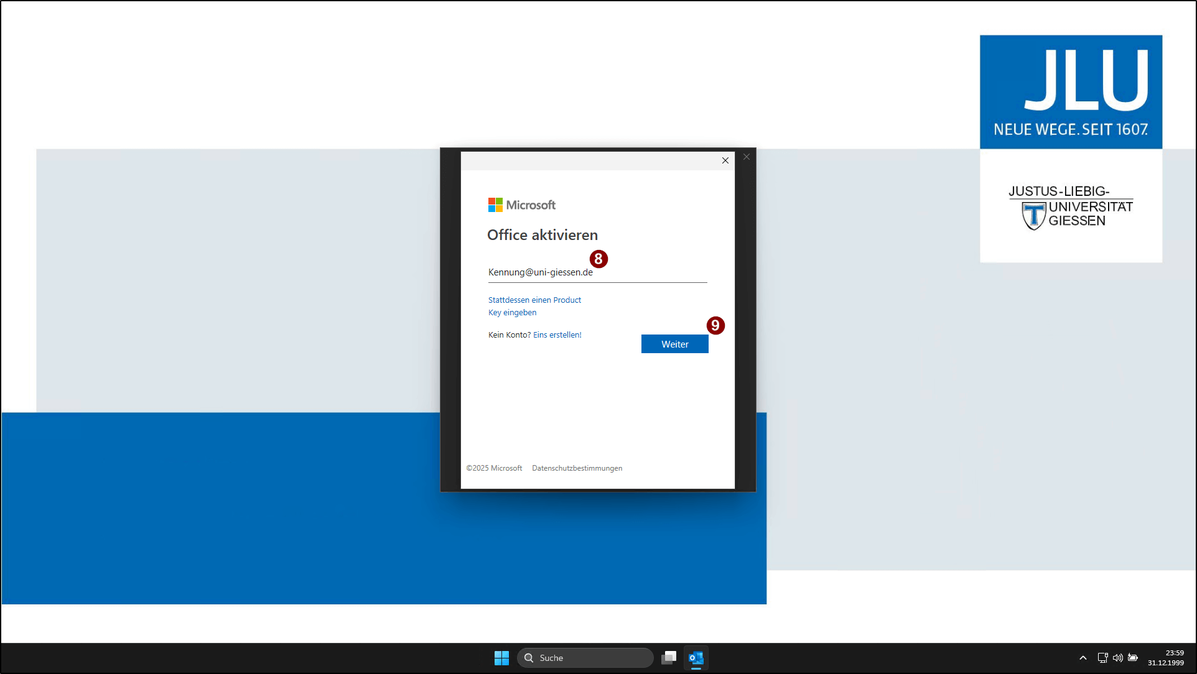
Task: Open the 'Stattdessen einen Product Key eingeben' link
Action: click(534, 306)
